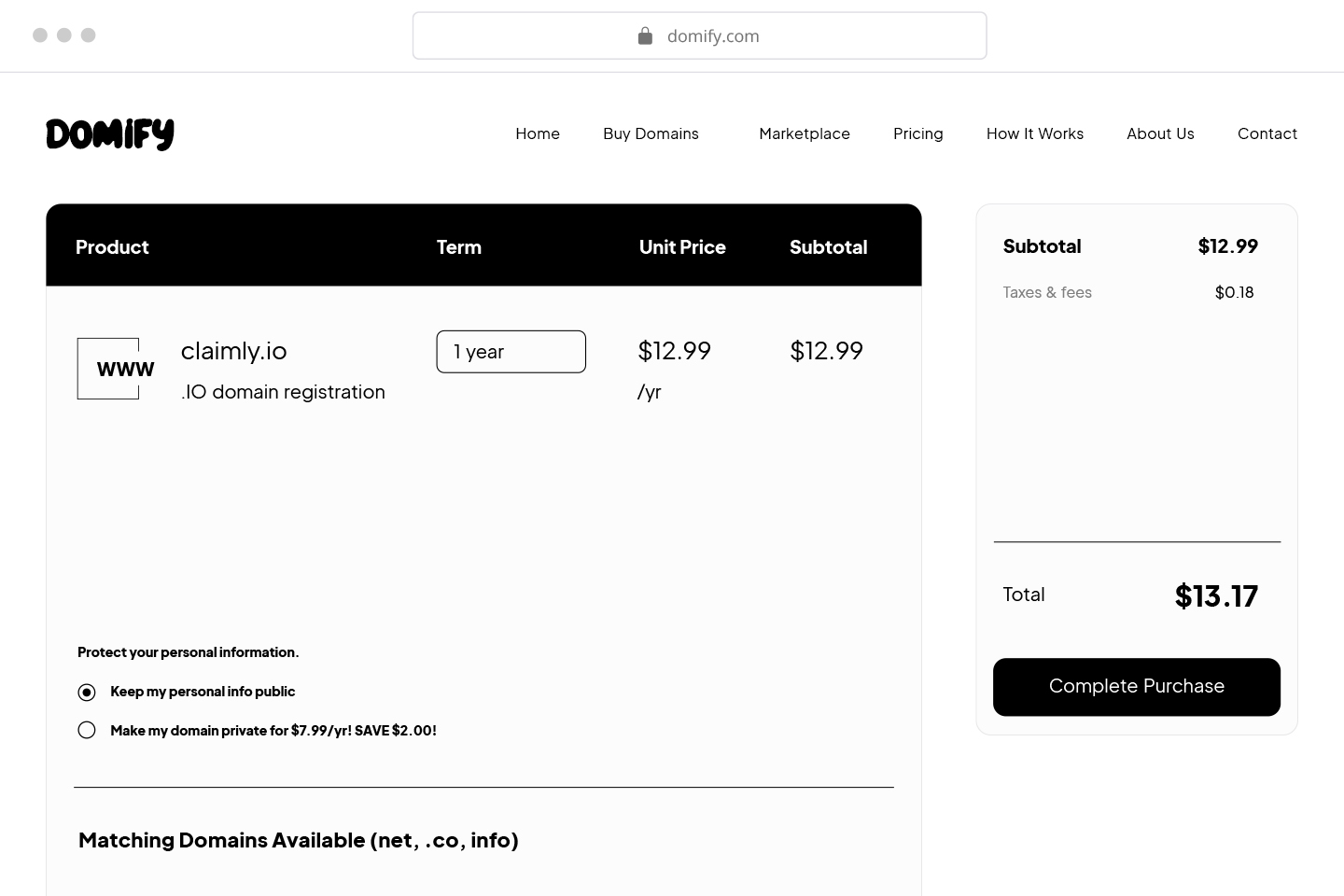Select Keep my personal info public
Viewport: 1344px width, 896px height.
[87, 692]
